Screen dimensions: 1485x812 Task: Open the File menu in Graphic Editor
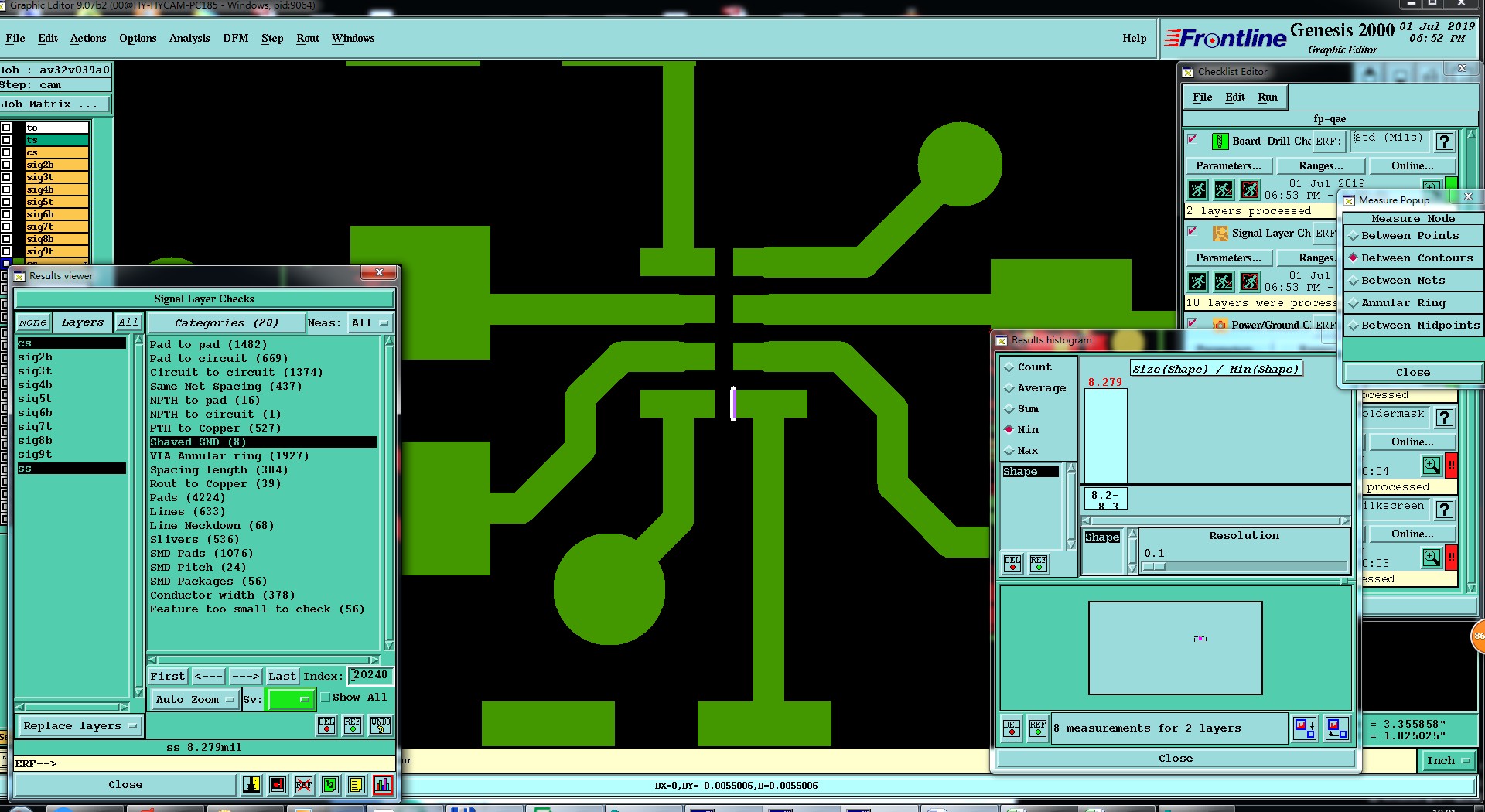[x=15, y=39]
